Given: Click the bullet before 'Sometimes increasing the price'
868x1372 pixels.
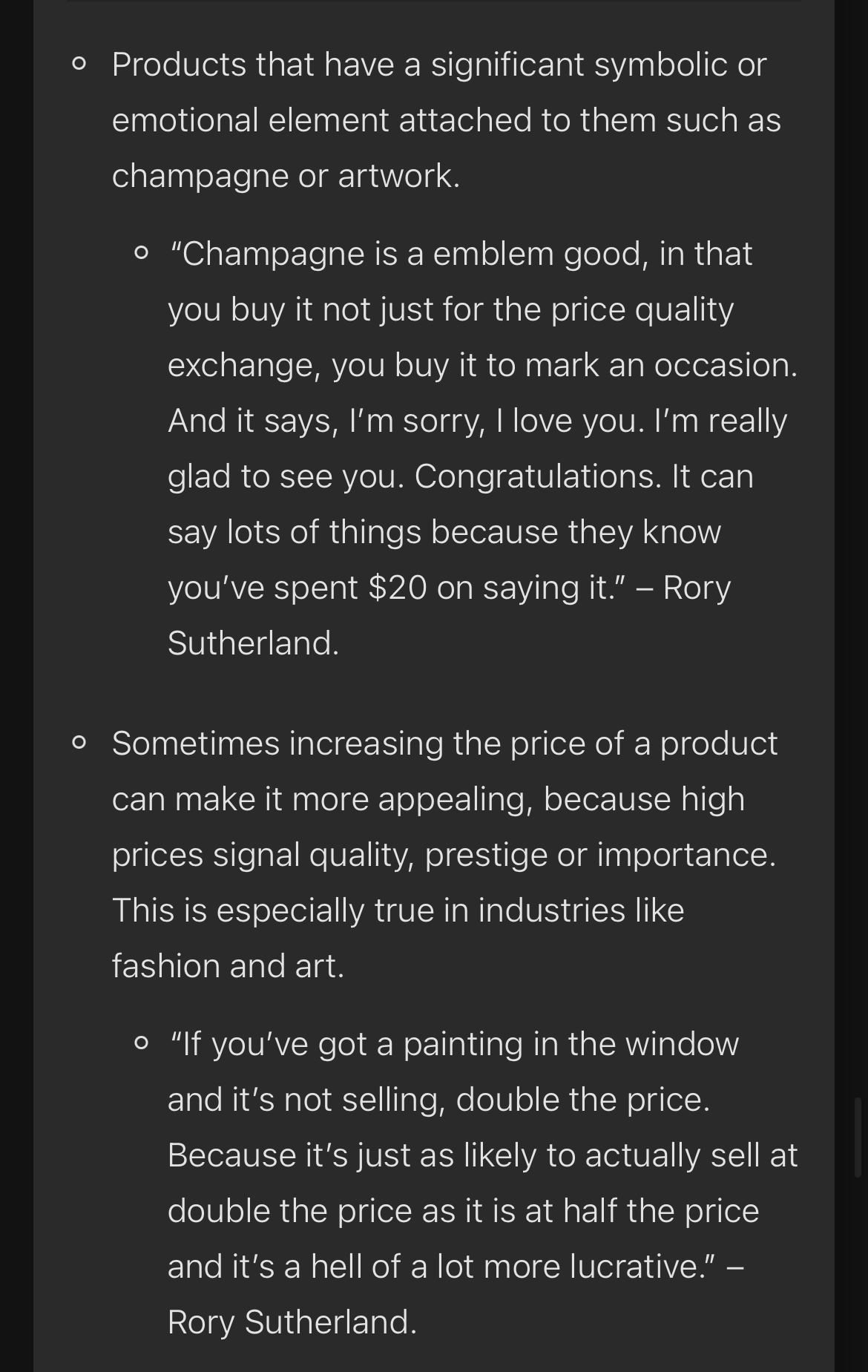Looking at the screenshot, I should [x=79, y=743].
